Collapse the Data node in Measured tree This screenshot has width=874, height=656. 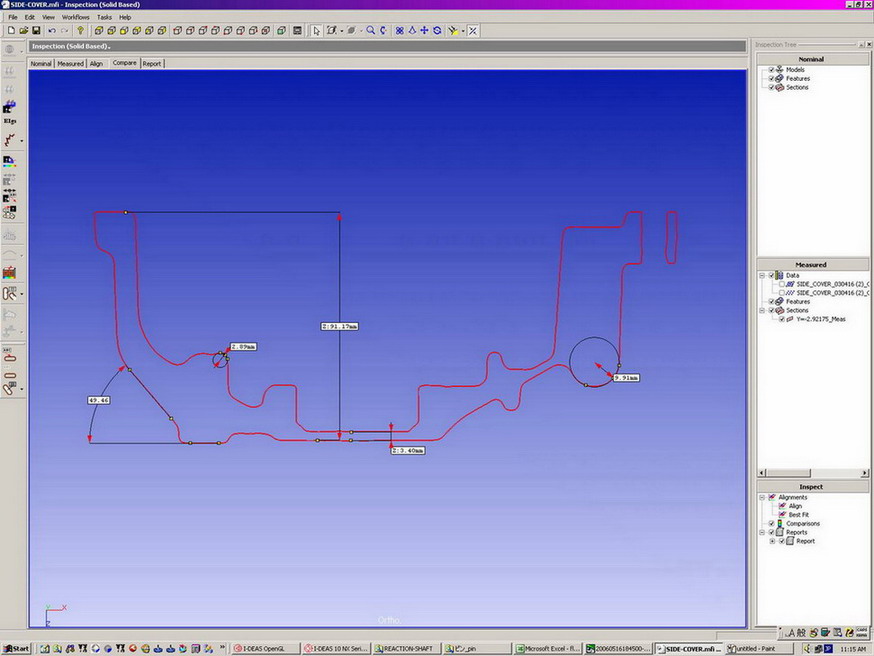762,275
